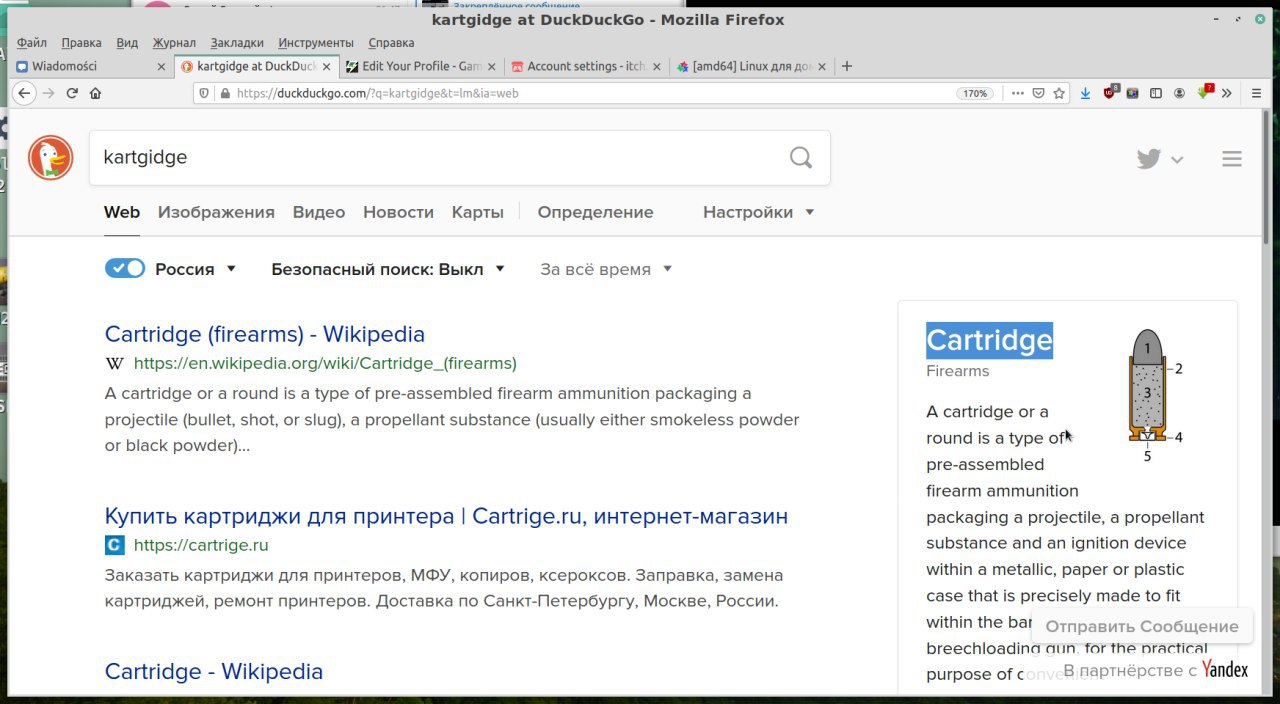The width and height of the screenshot is (1280, 704).
Task: Open Безопасный поиск dropdown
Action: click(x=388, y=269)
